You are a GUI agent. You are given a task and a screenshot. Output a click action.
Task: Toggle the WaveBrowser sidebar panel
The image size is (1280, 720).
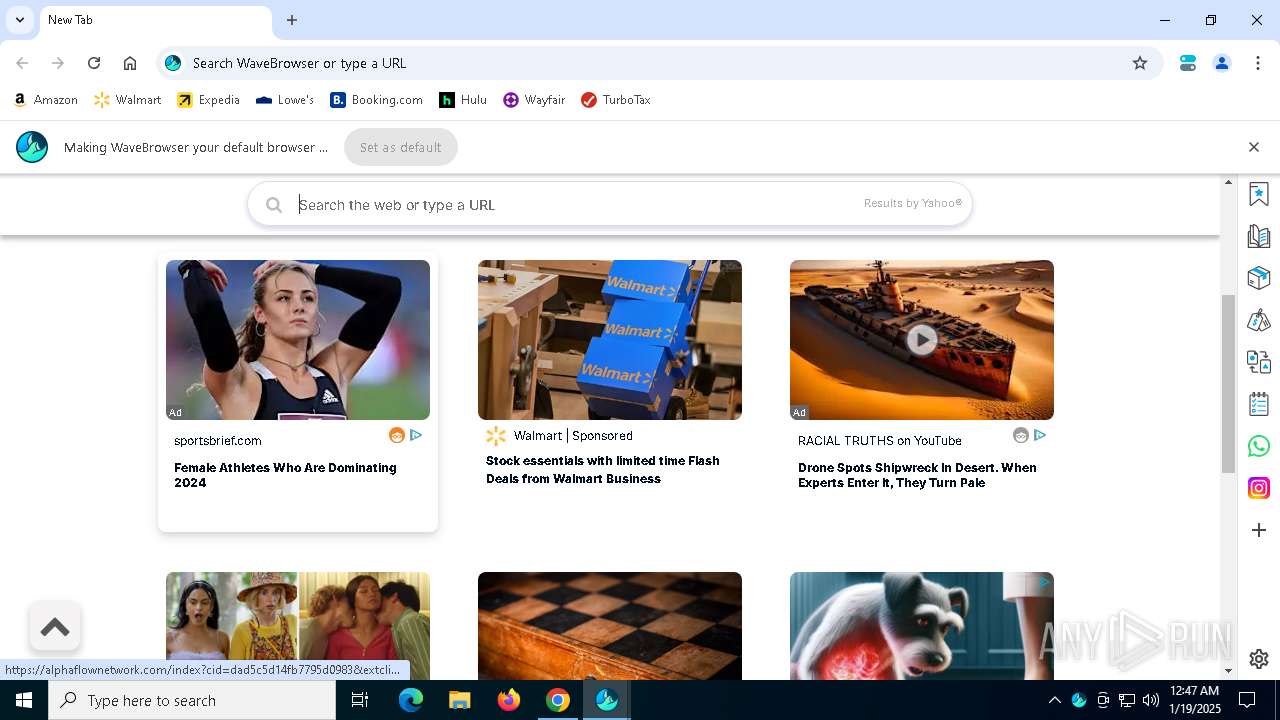[x=1188, y=63]
